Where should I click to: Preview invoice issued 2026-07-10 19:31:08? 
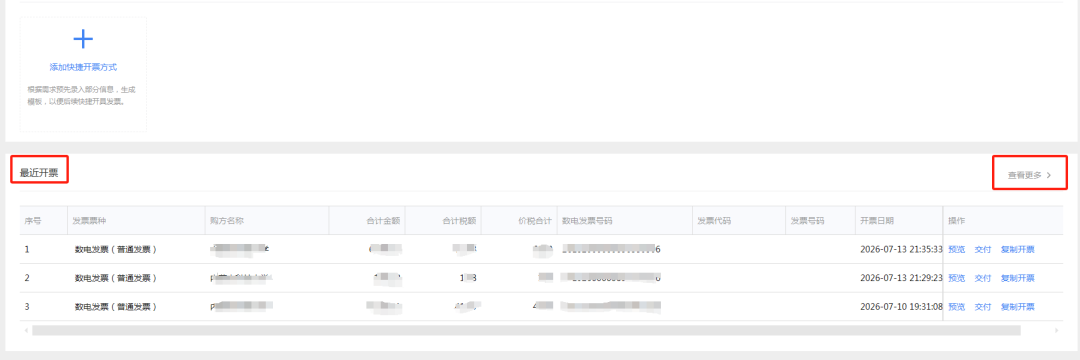(x=957, y=307)
